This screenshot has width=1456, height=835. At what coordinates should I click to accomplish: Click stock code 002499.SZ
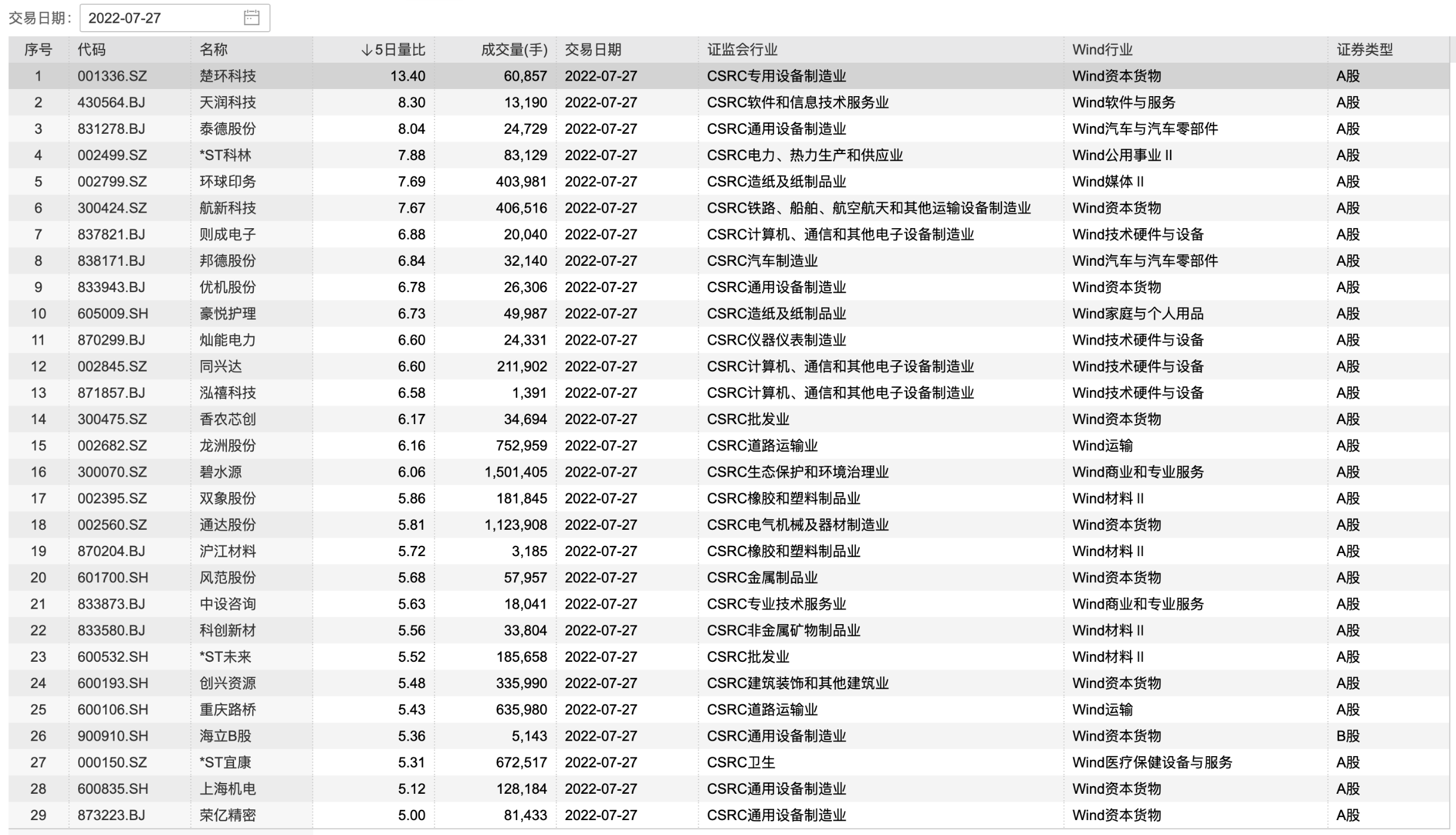[112, 155]
